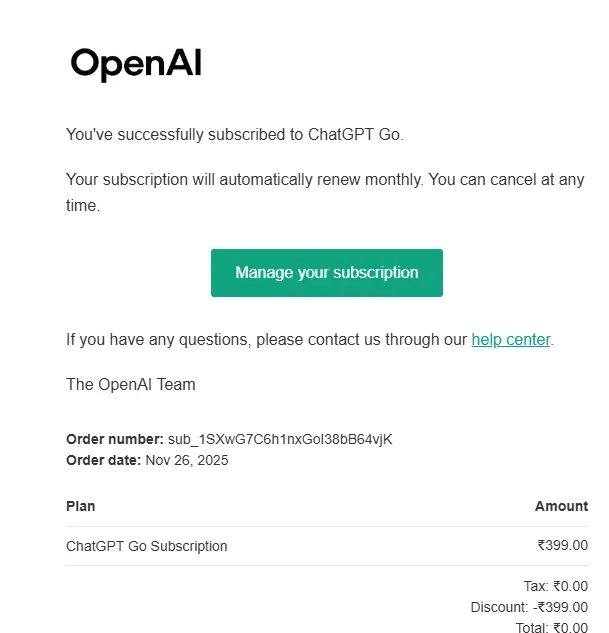609x633 pixels.
Task: Click the ChatGPT Go name in the first sentence
Action: pos(354,134)
